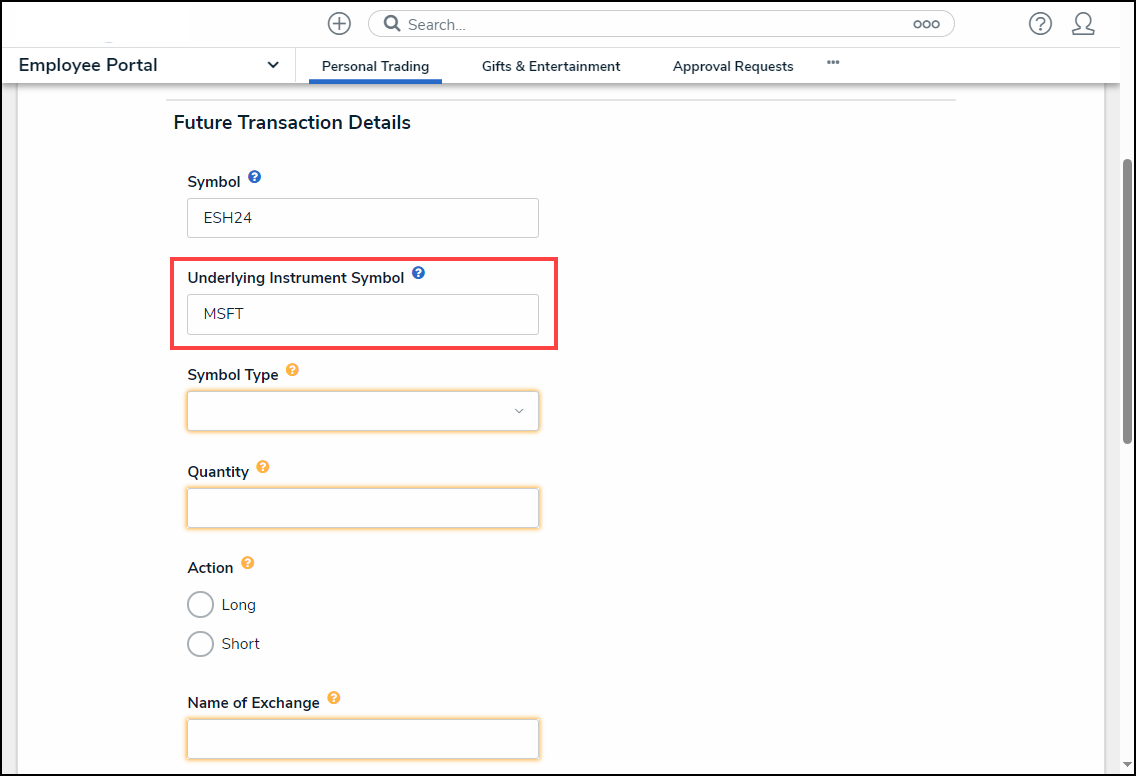1136x776 pixels.
Task: Click the Underlying Instrument Symbol help icon
Action: pos(418,273)
